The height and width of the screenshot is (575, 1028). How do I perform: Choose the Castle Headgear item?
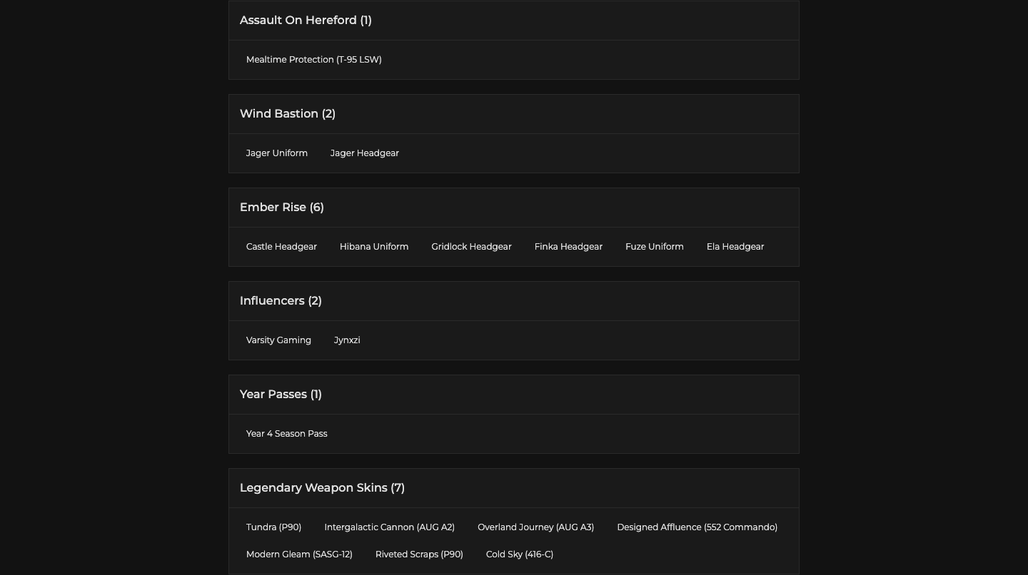coord(281,247)
